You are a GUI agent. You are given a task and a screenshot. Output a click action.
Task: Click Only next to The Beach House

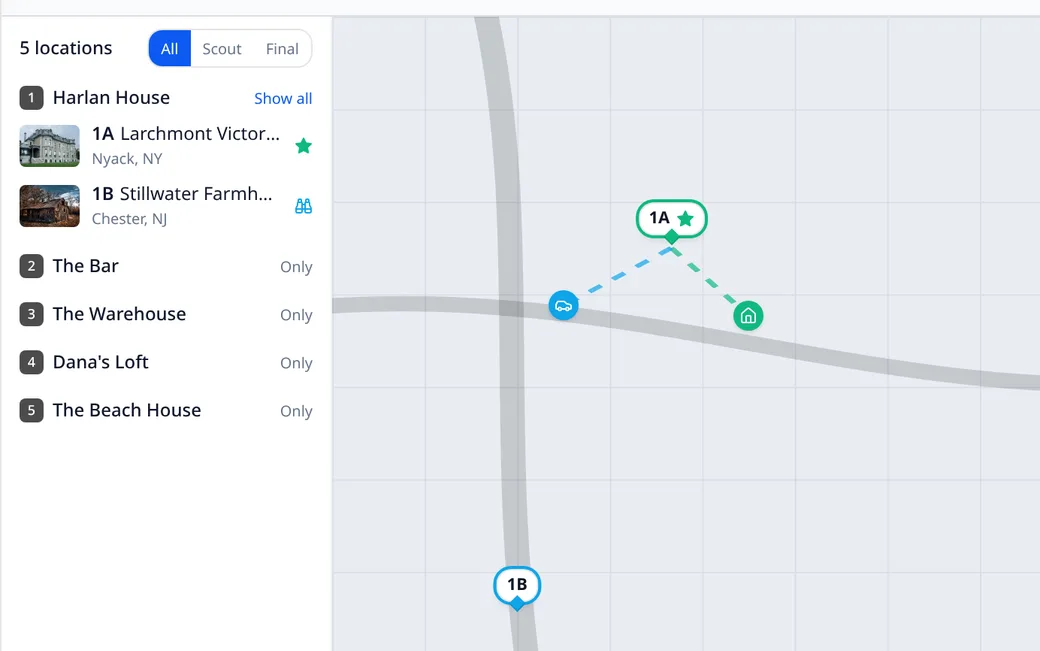(x=296, y=411)
